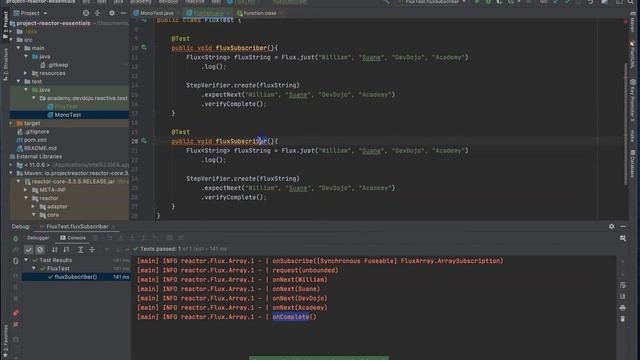640x360 pixels.
Task: Collapse the FluxTest node in test results
Action: [34, 269]
